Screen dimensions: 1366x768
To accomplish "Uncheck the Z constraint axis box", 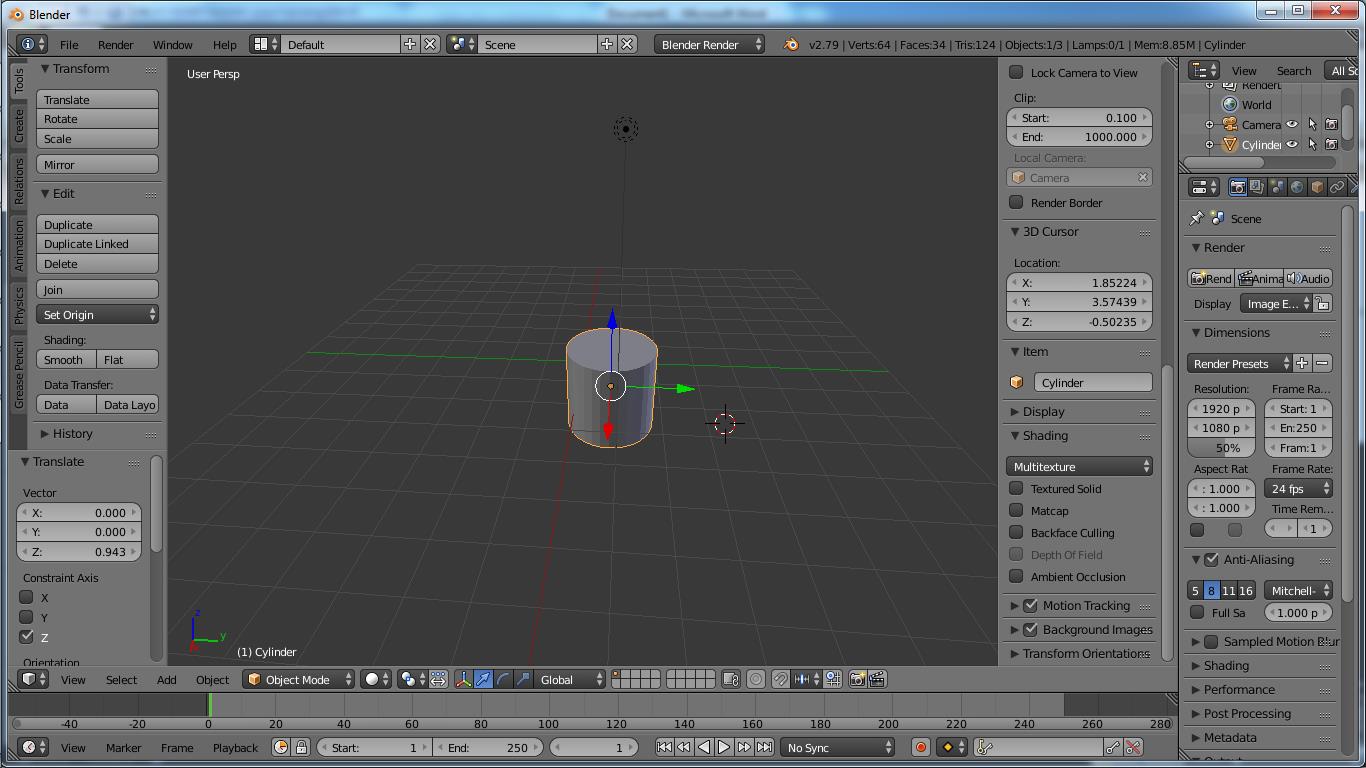I will 27,637.
